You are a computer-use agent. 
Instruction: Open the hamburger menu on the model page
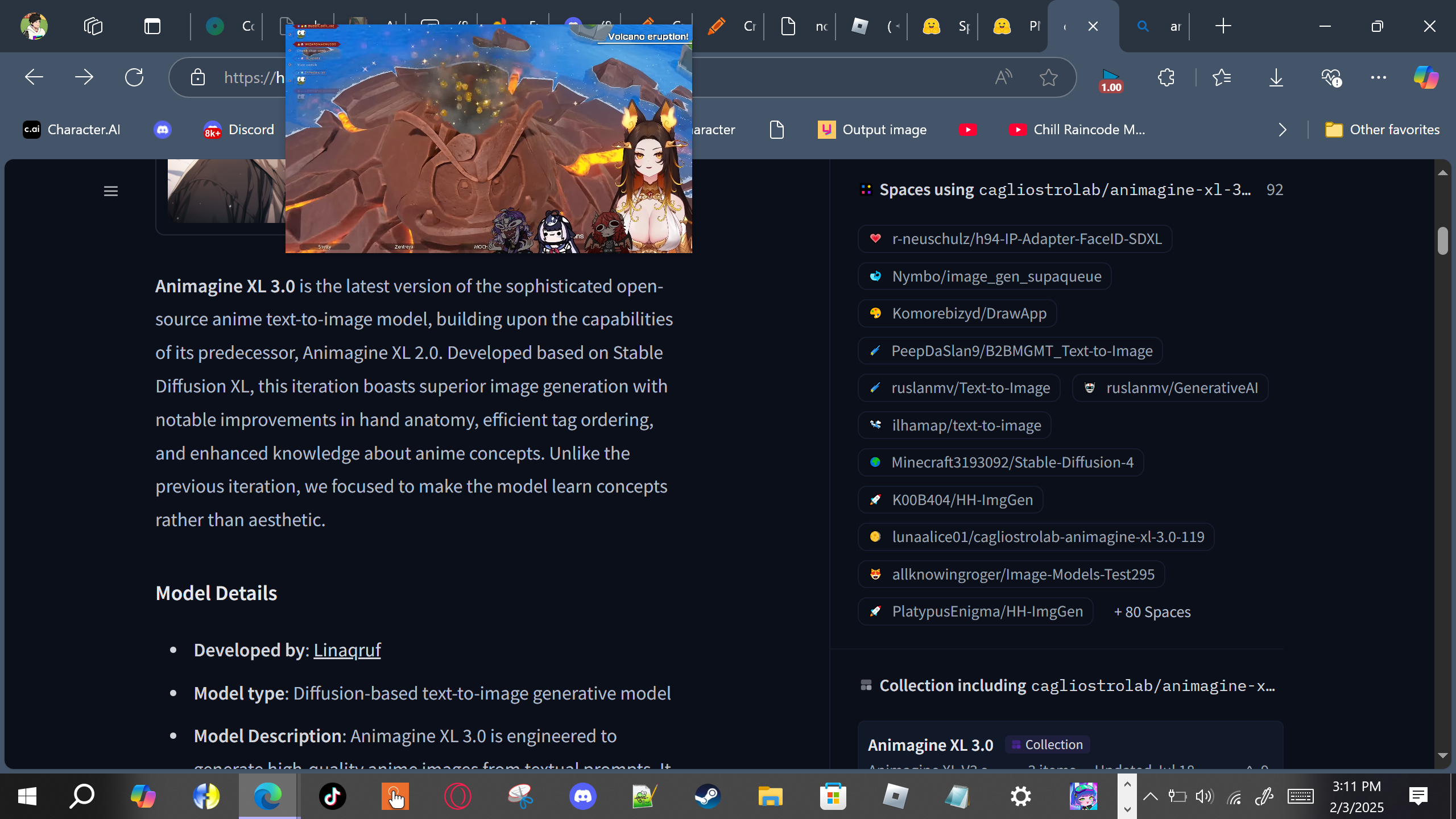111,191
